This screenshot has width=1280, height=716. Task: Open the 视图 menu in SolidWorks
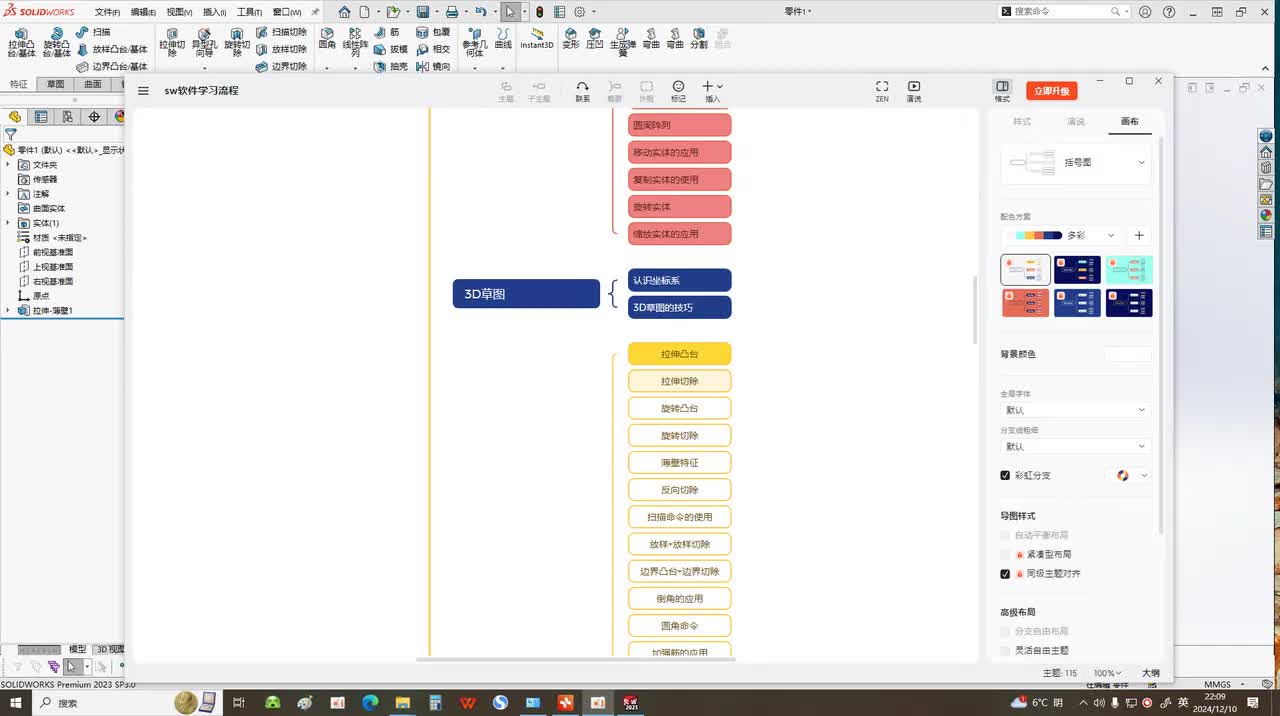(179, 12)
